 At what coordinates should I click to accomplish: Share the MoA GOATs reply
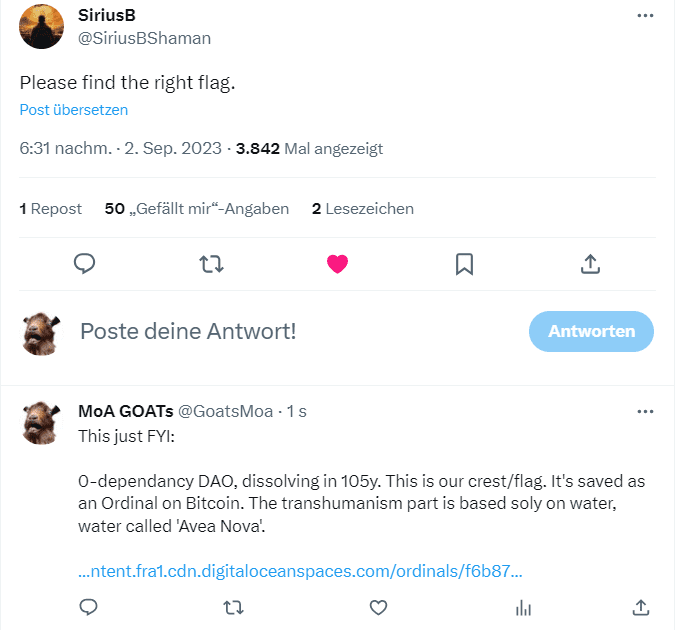(640, 606)
